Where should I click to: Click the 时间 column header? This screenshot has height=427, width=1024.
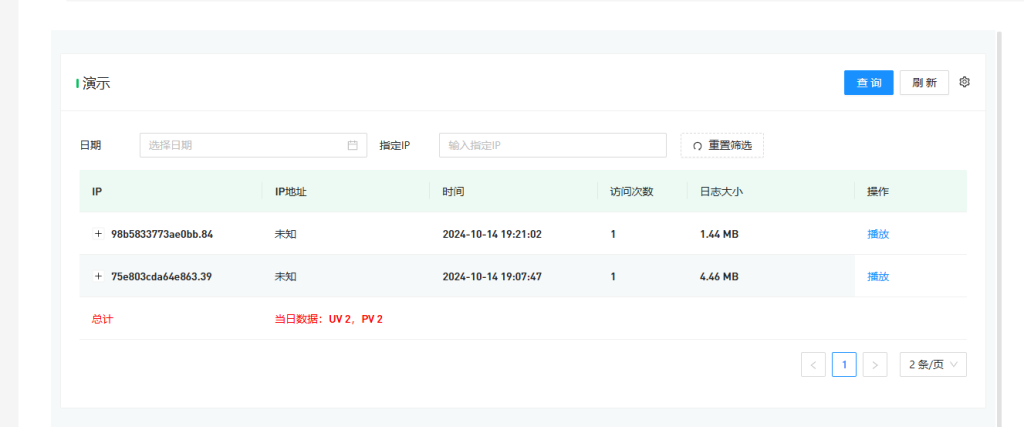453,191
